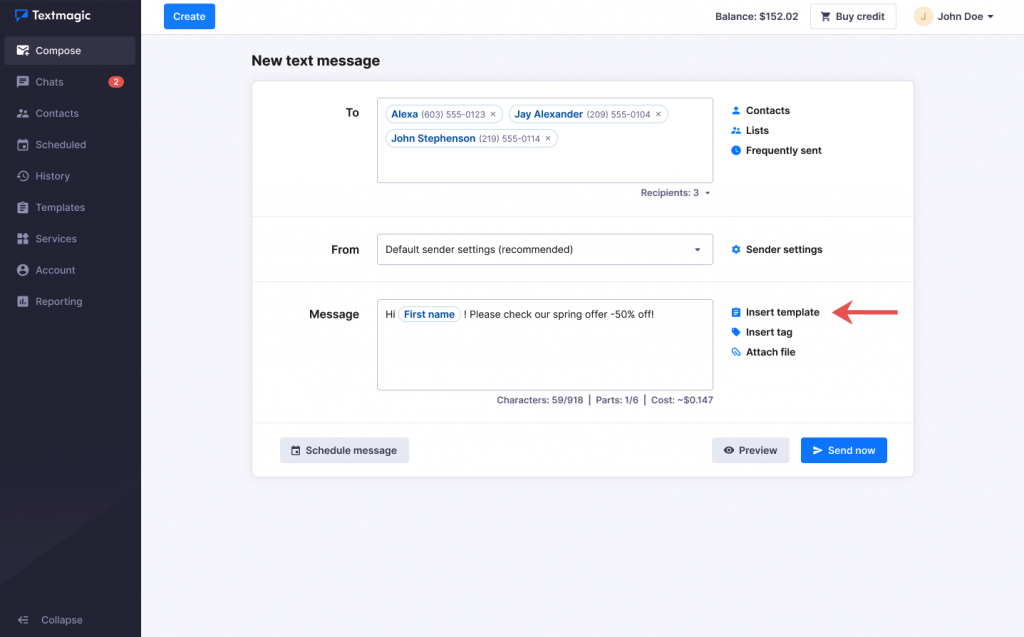Expand the Recipients: 3 dropdown

point(675,192)
